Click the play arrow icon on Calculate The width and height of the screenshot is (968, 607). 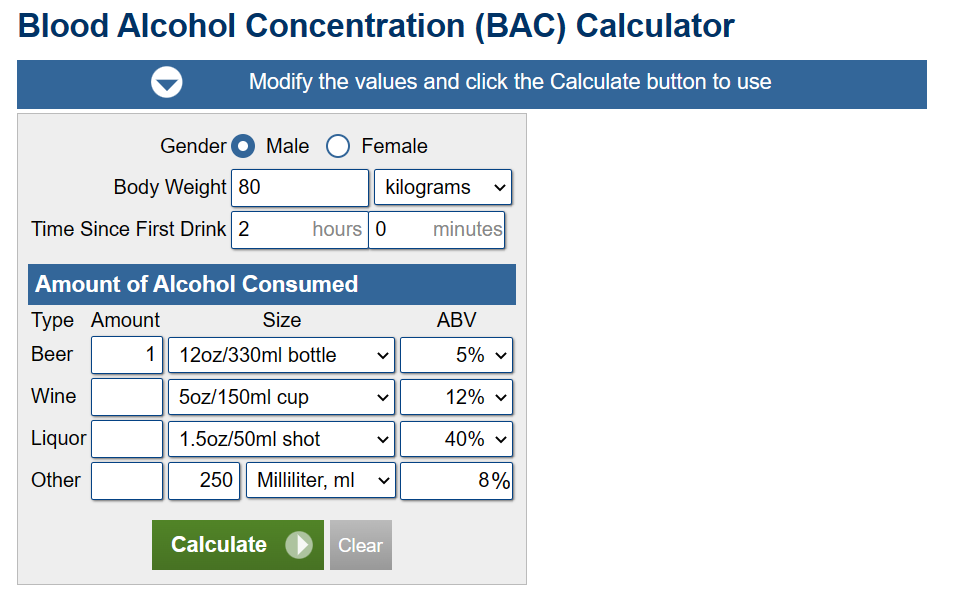[298, 545]
